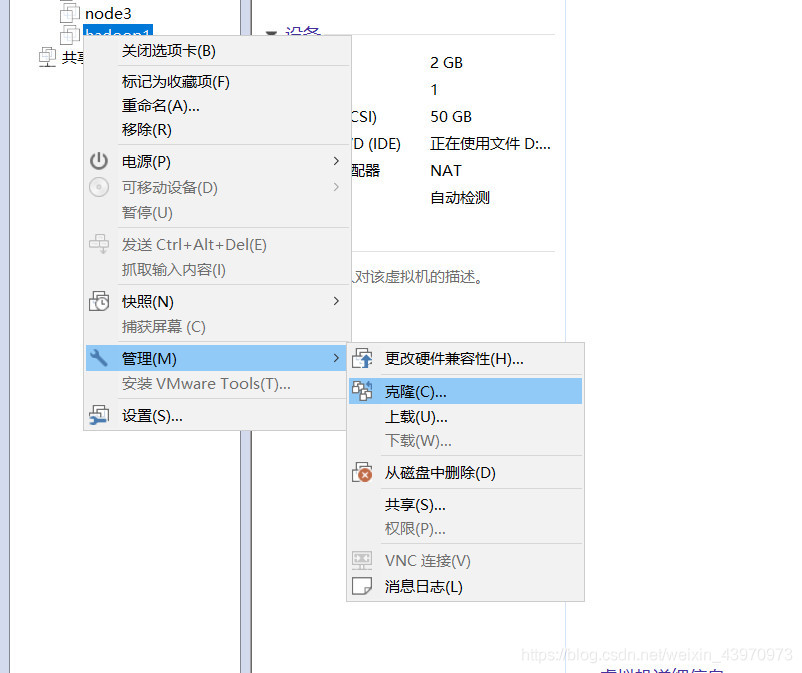Click the power icon beside 电源(P)
The height and width of the screenshot is (673, 802).
pos(99,161)
